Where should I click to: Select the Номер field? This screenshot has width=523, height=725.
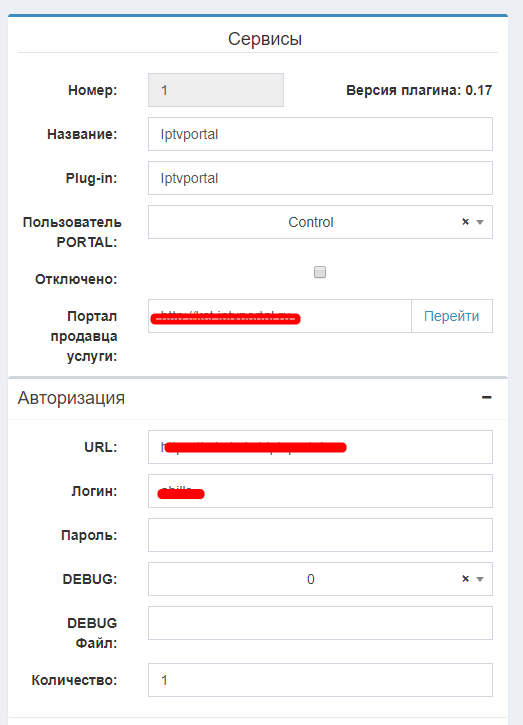[x=216, y=90]
